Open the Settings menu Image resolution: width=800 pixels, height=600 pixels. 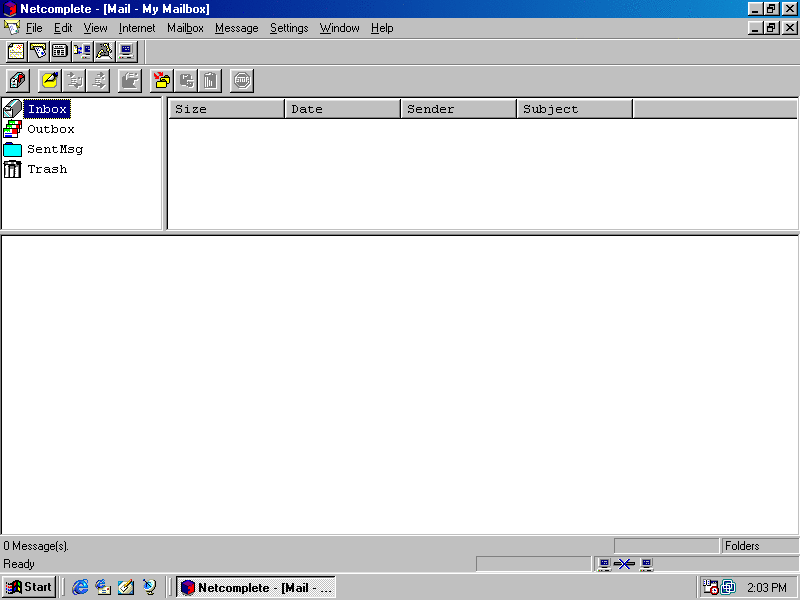[x=289, y=28]
